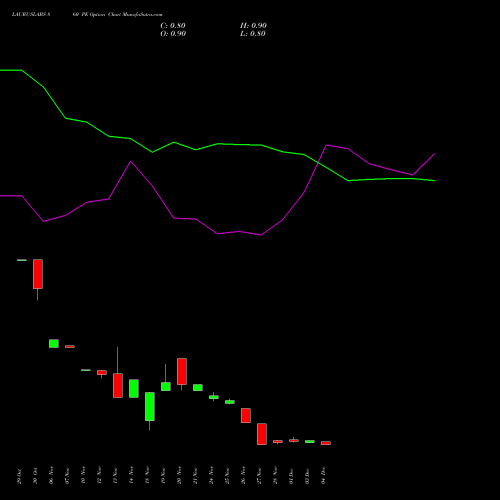Select the '10 Nov' date axis label

coord(83,476)
